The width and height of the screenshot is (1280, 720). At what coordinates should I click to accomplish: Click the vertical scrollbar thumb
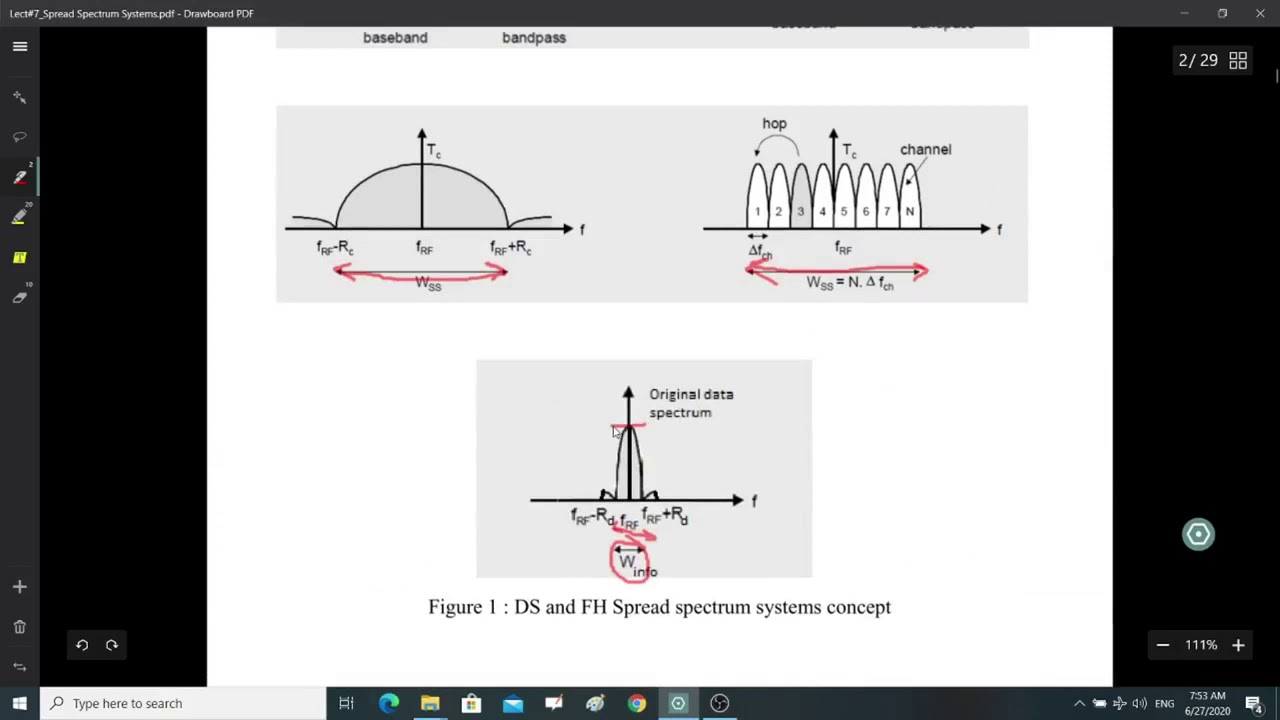coord(1275,74)
